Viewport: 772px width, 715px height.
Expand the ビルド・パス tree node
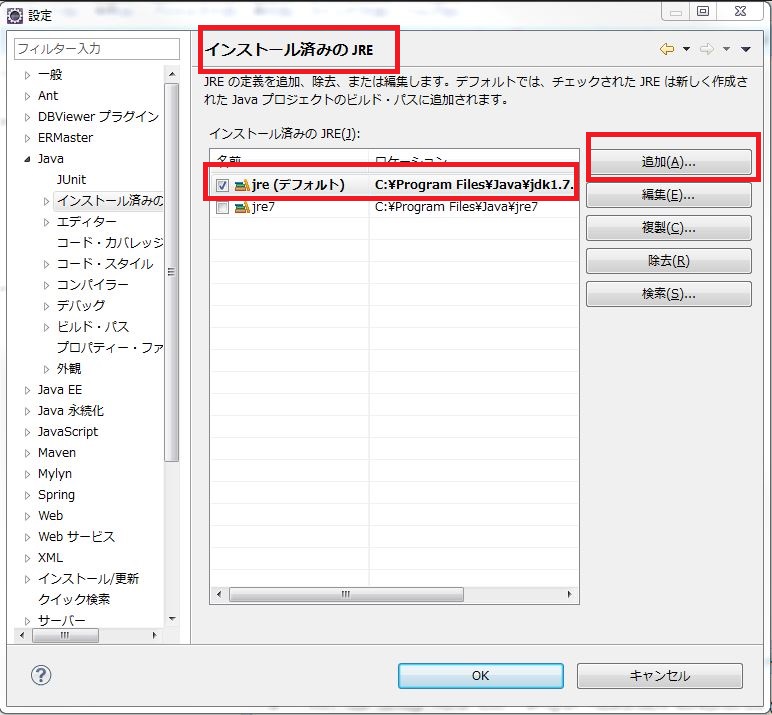[46, 327]
